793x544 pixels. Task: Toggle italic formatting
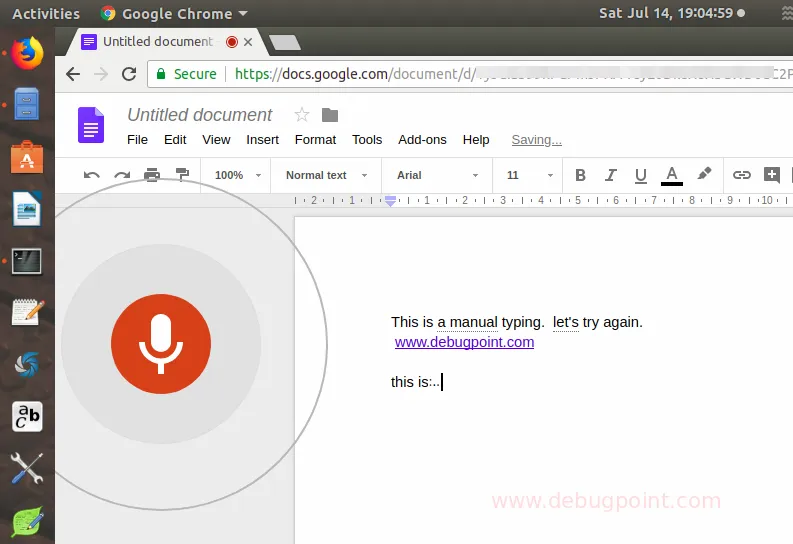click(x=610, y=175)
